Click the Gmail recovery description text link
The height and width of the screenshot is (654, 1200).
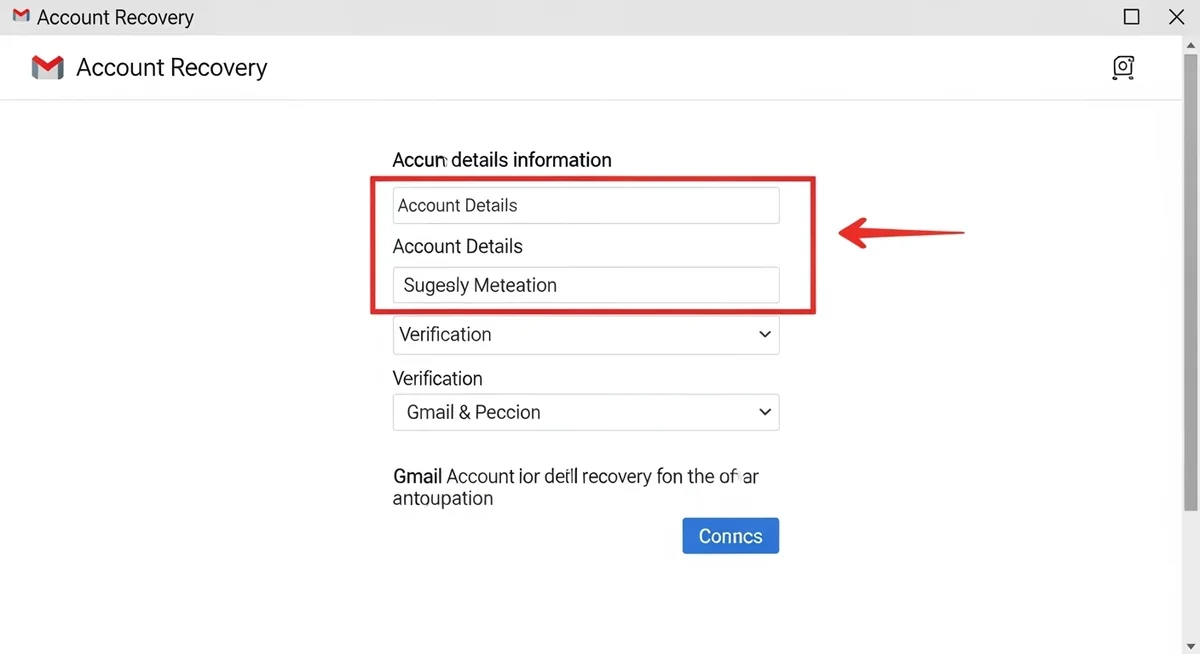(x=578, y=487)
